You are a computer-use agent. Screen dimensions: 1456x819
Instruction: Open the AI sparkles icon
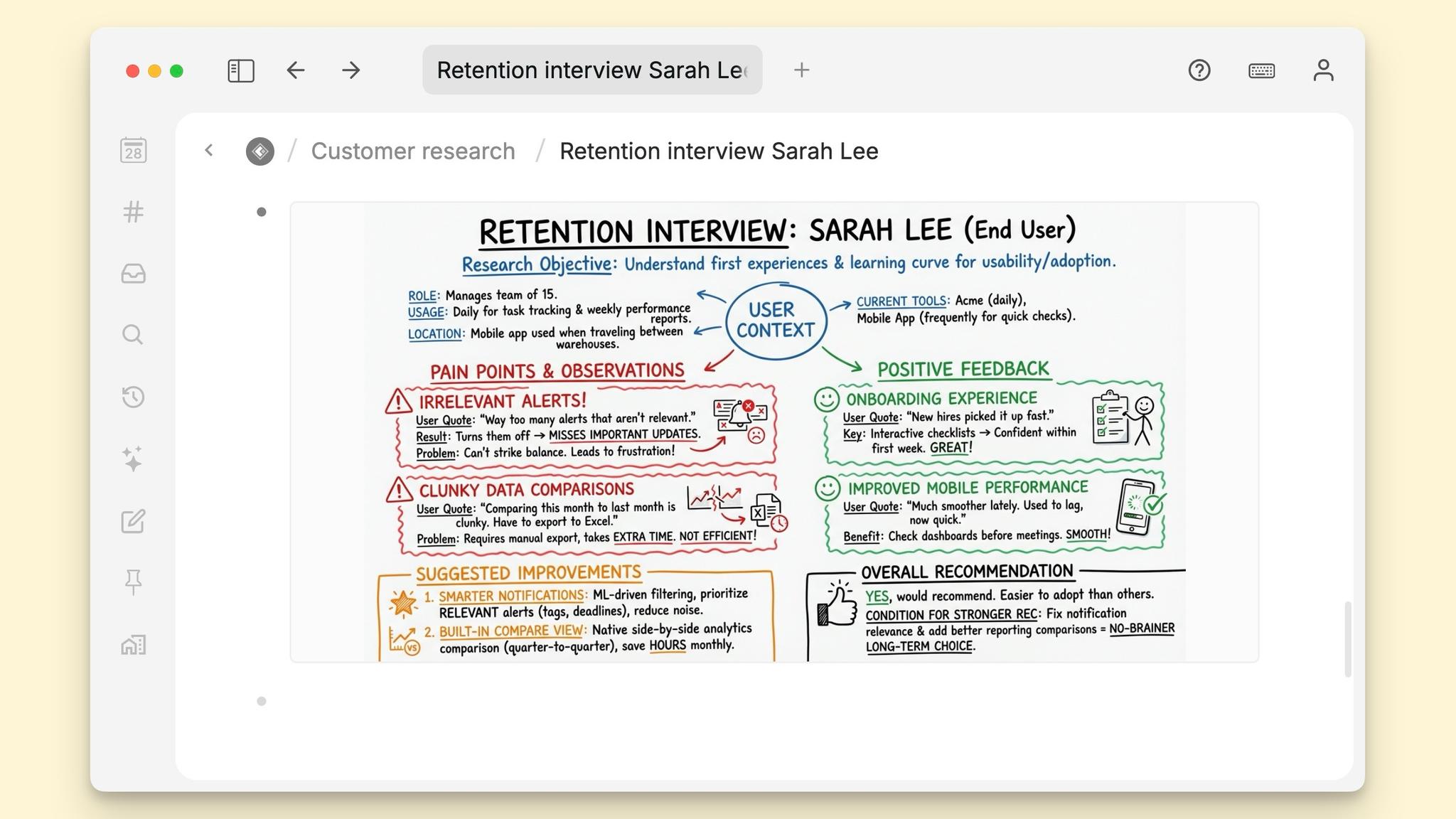pos(133,459)
